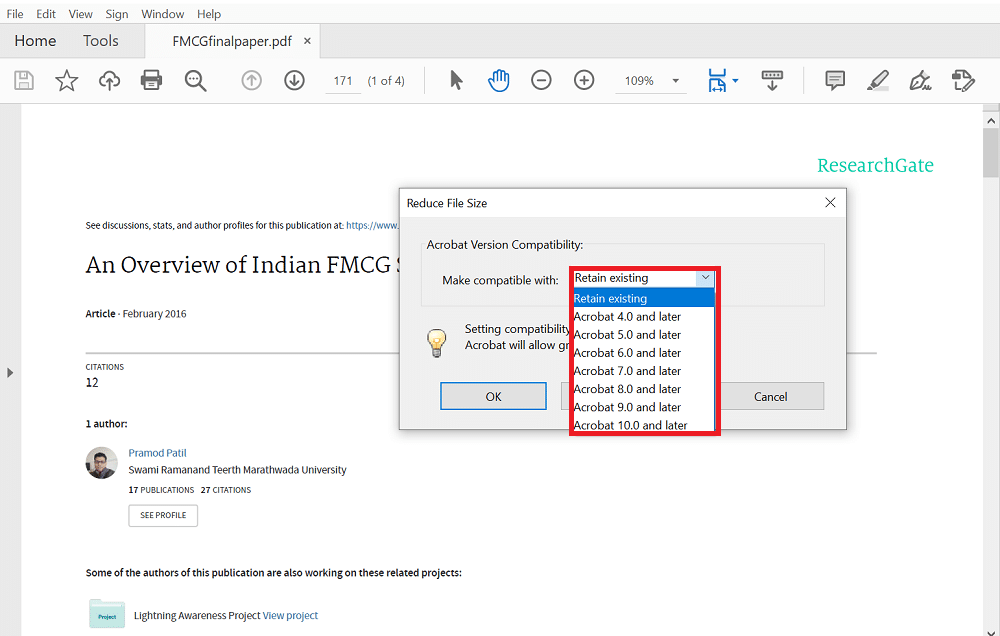Zoom out with the minus icon
Viewport: 1000px width, 636px height.
click(541, 81)
